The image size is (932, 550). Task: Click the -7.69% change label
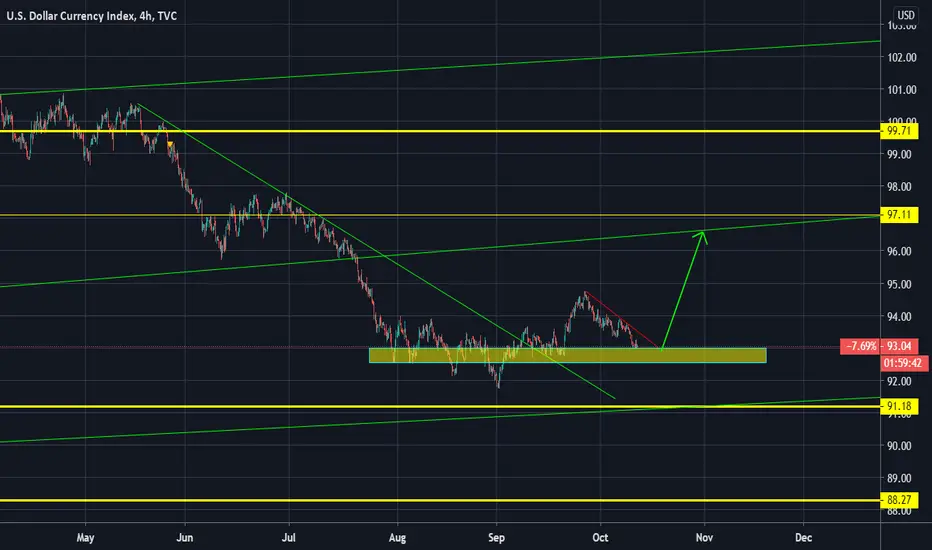point(860,346)
